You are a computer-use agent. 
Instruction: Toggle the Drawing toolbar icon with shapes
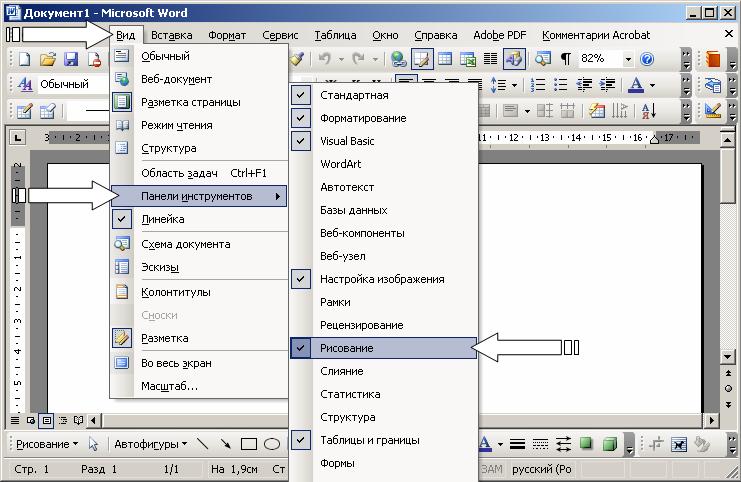[514, 59]
